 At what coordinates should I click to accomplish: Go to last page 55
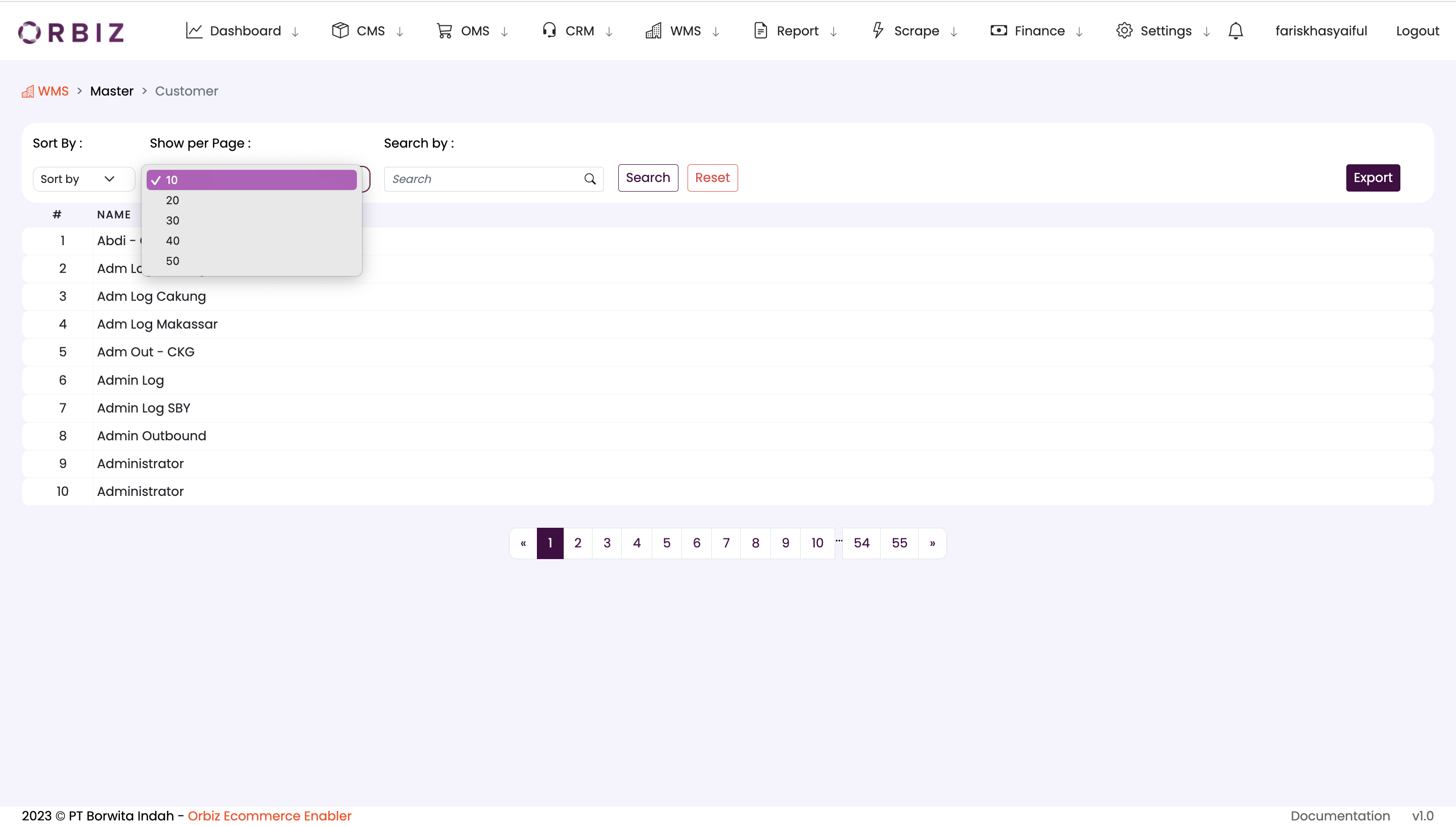click(x=899, y=543)
